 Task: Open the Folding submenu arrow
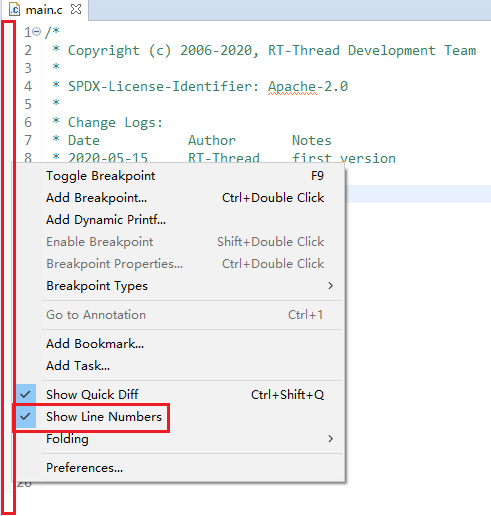click(330, 439)
